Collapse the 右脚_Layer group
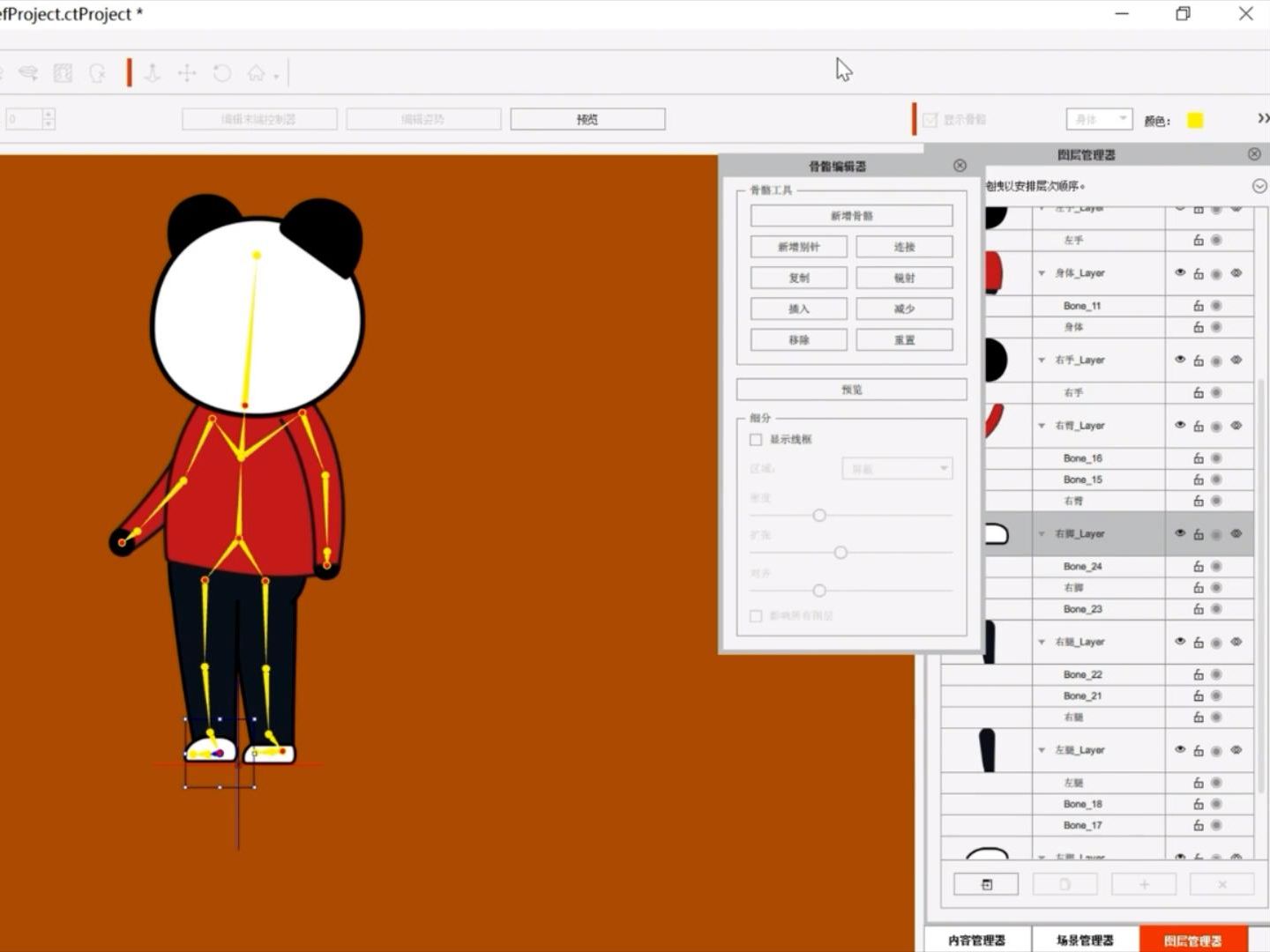Image resolution: width=1270 pixels, height=952 pixels. [1041, 533]
